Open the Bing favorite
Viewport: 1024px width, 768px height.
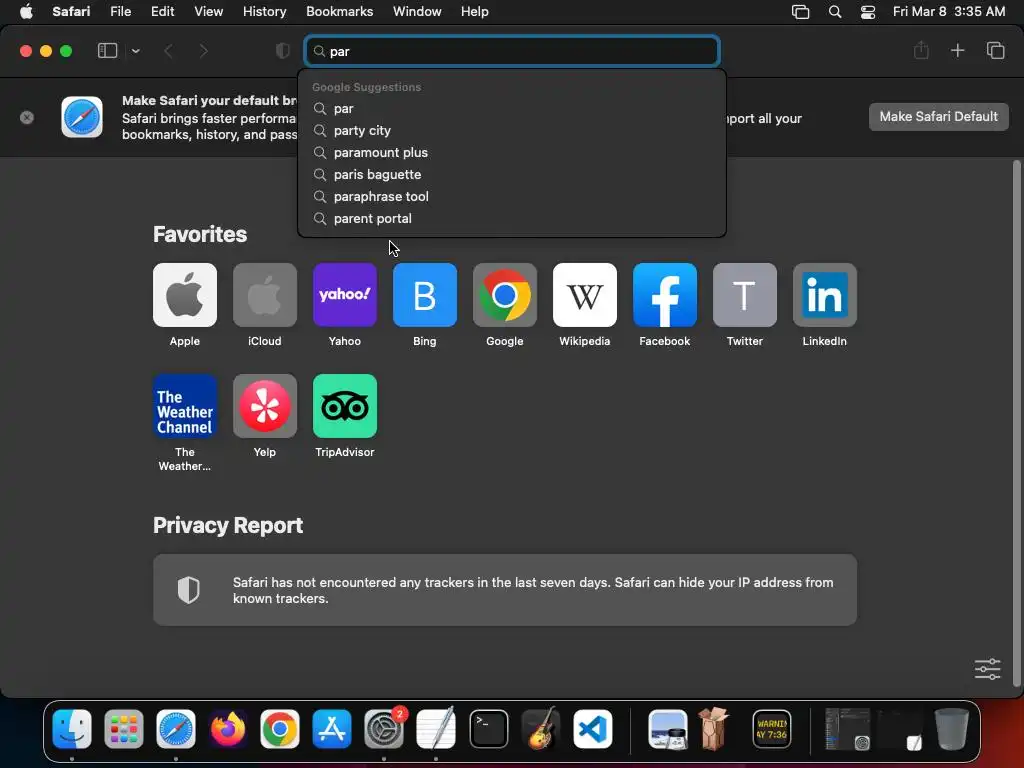pos(424,295)
